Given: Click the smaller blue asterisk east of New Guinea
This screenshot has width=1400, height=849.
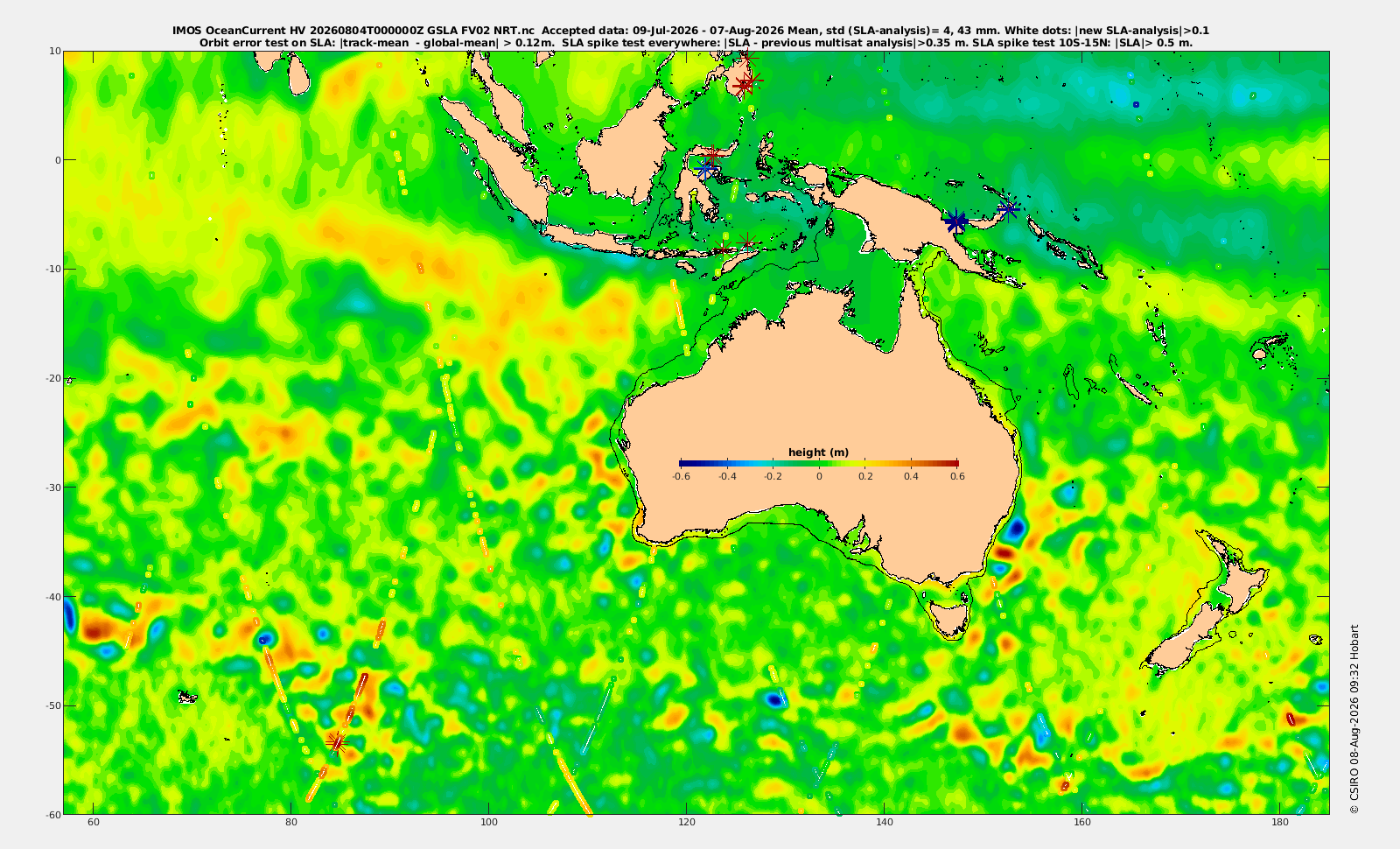Looking at the screenshot, I should (x=1008, y=208).
